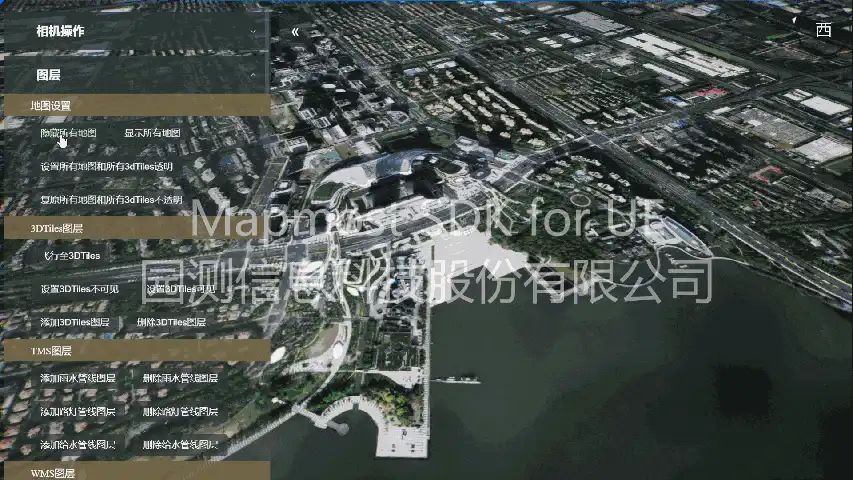Viewport: 853px width, 480px height.
Task: Set all maps and 3dTiles transparent (透明)
Action: (107, 167)
